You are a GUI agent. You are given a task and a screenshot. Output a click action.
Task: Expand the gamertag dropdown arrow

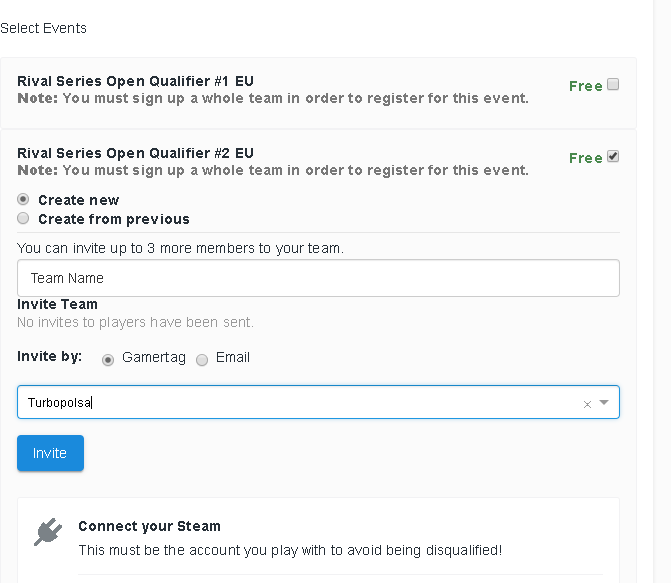coord(604,403)
